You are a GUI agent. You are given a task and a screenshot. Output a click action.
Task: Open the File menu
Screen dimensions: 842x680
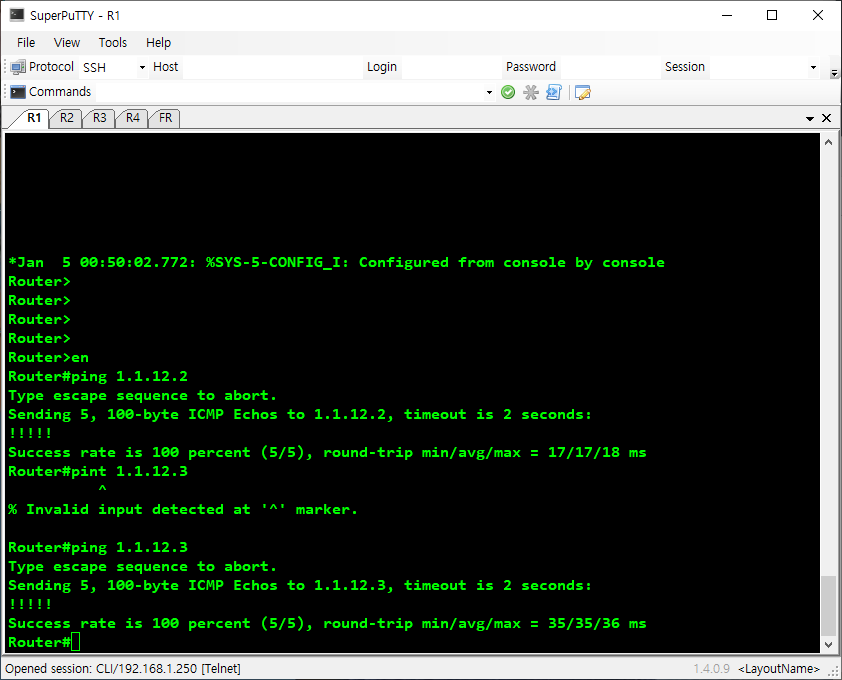coord(26,42)
